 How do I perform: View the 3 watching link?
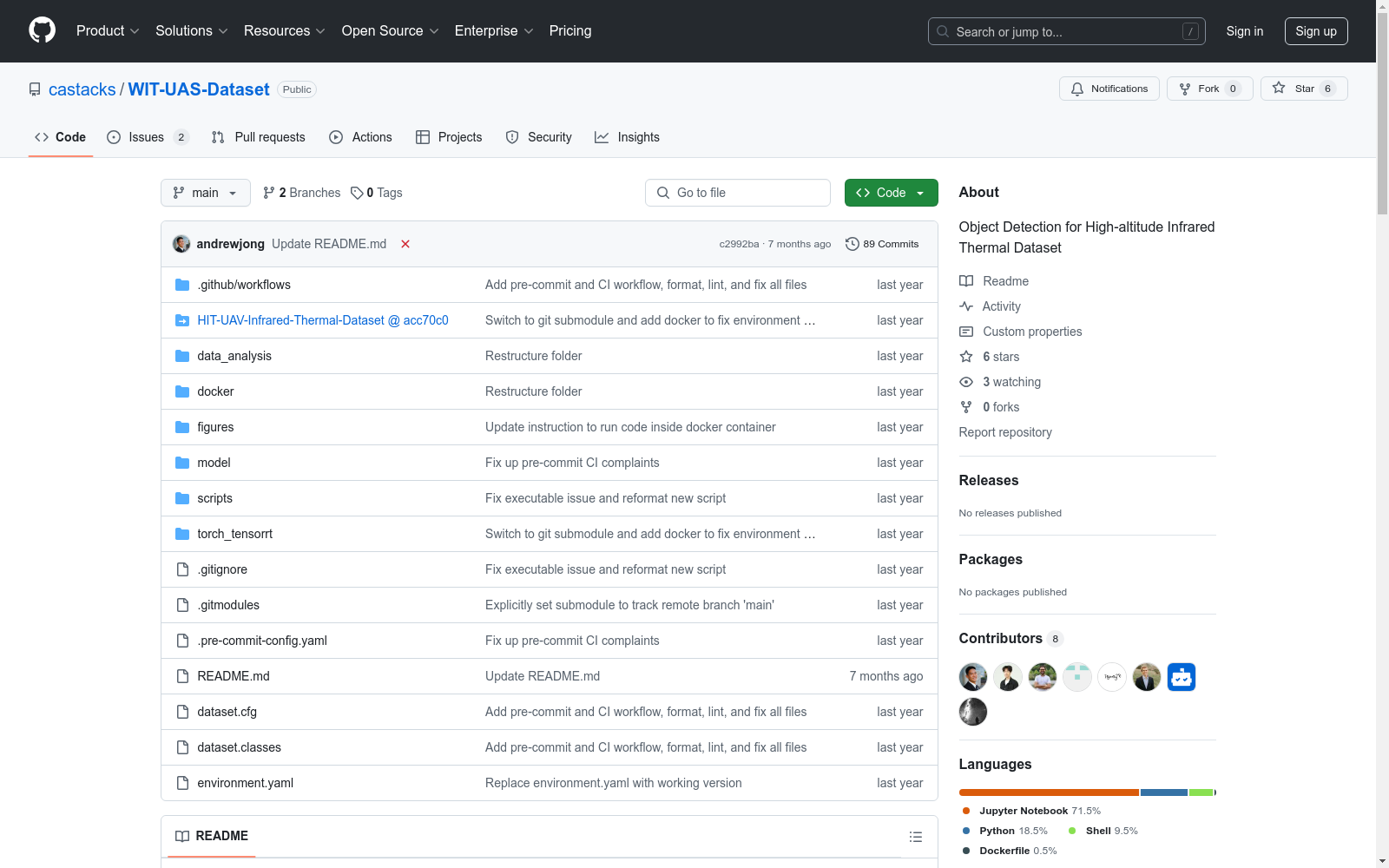click(x=1000, y=382)
